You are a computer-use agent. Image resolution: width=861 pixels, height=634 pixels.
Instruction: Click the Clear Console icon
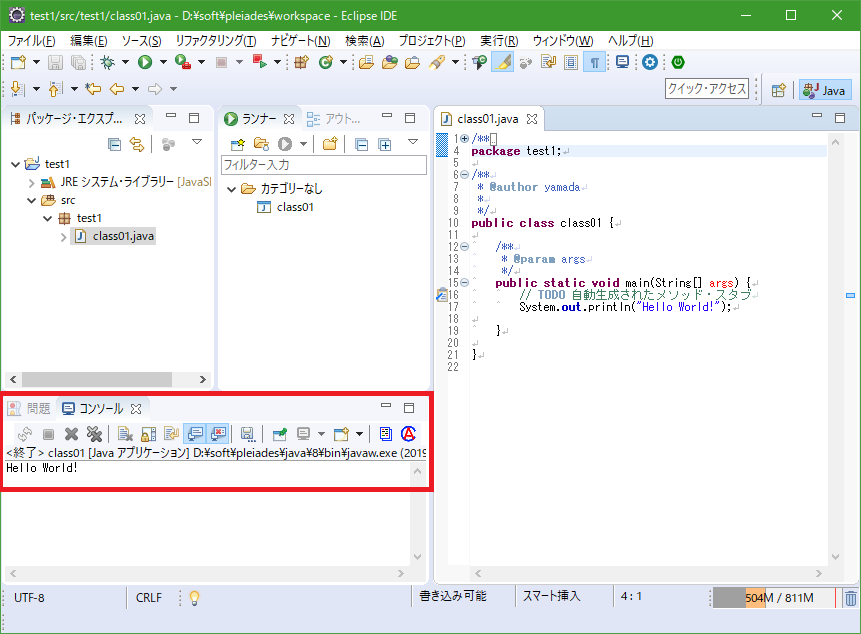click(125, 434)
